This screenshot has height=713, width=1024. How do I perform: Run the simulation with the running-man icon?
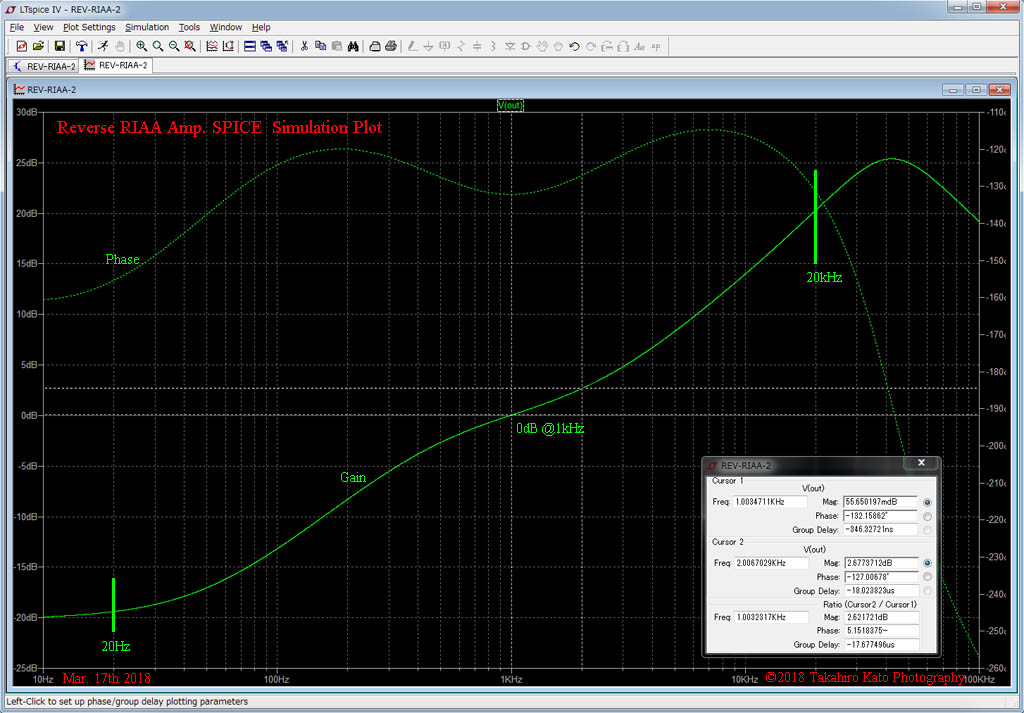tap(102, 46)
